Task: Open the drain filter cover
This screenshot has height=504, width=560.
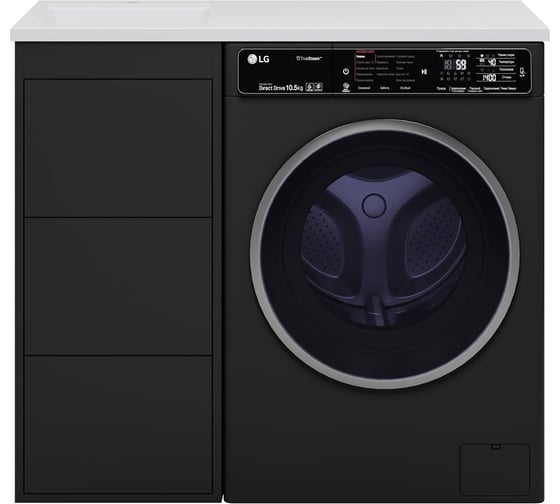Action: click(495, 470)
